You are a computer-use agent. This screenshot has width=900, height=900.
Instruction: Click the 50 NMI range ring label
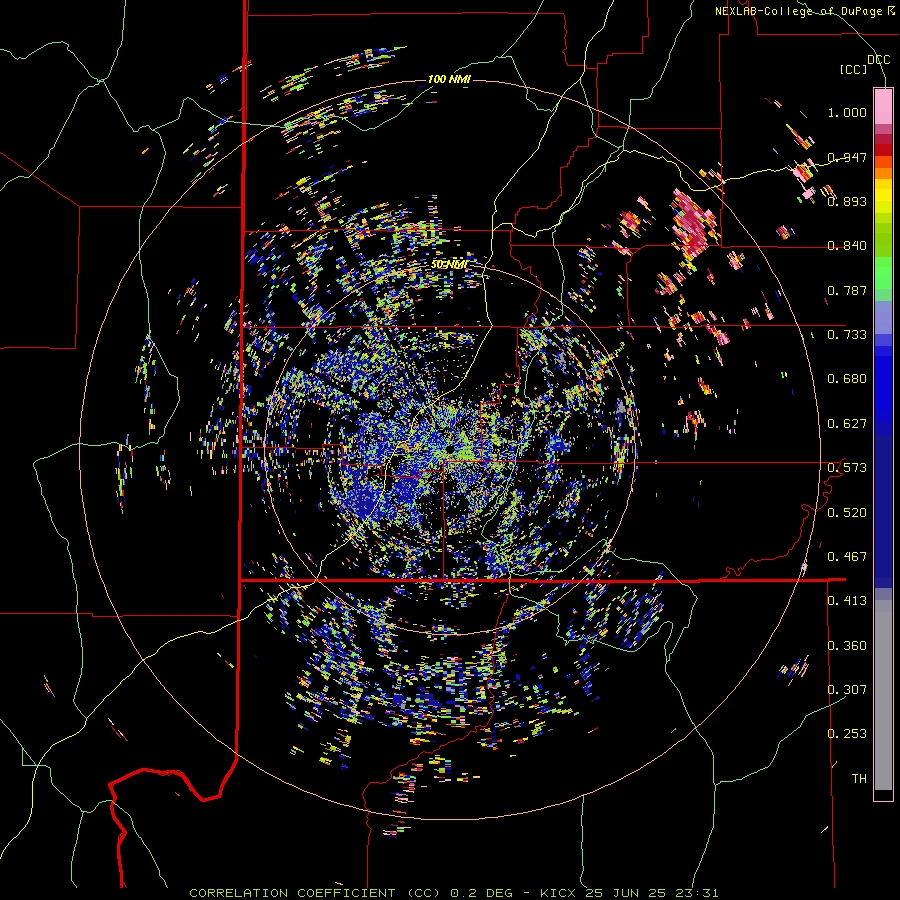coord(449,265)
